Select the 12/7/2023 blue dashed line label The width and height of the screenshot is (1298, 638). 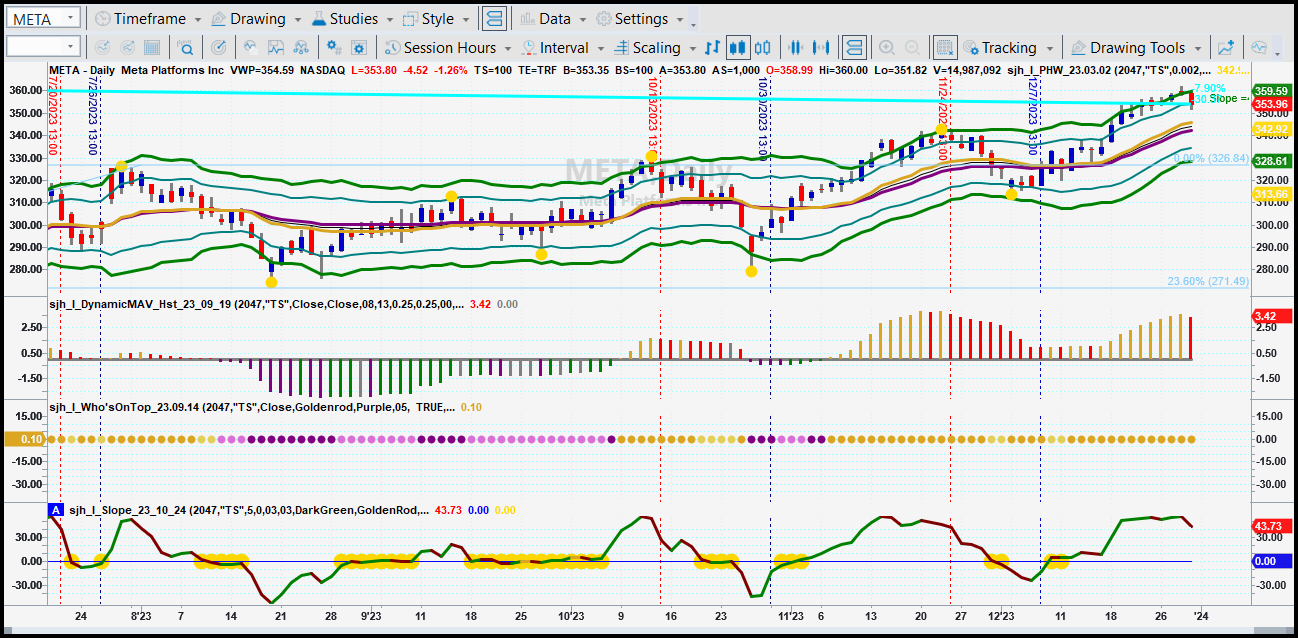point(1032,115)
